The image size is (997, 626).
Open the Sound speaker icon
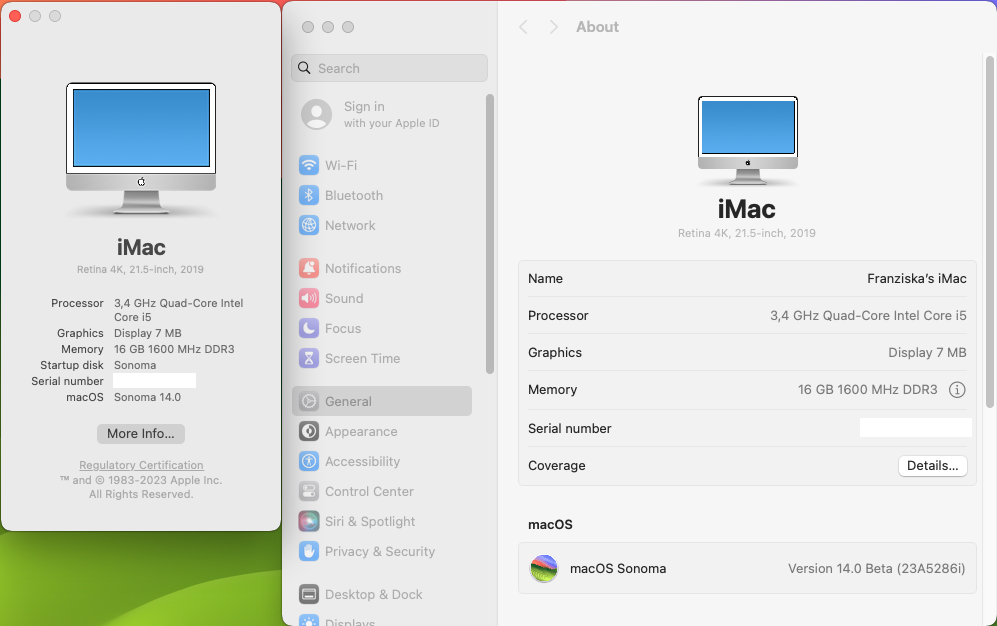click(309, 298)
